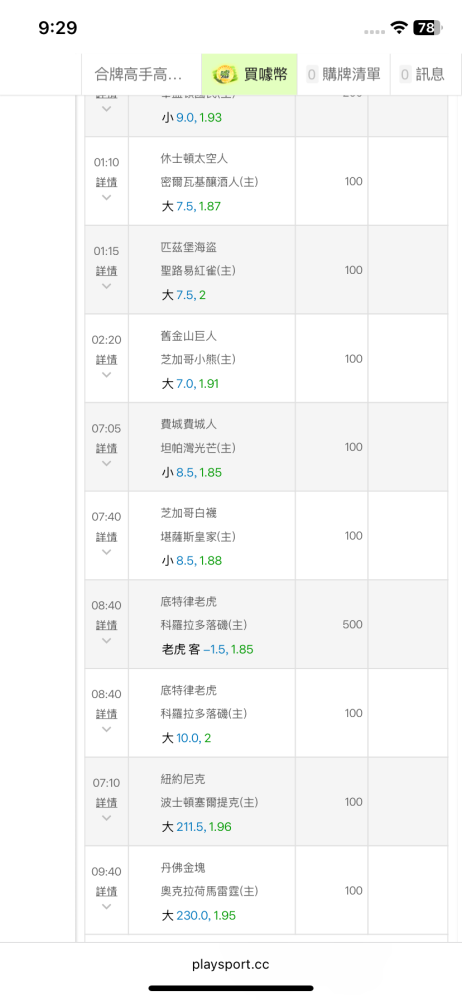Tap the 0 count badge beside 購牌清單
This screenshot has height=1000, width=462.
[312, 74]
